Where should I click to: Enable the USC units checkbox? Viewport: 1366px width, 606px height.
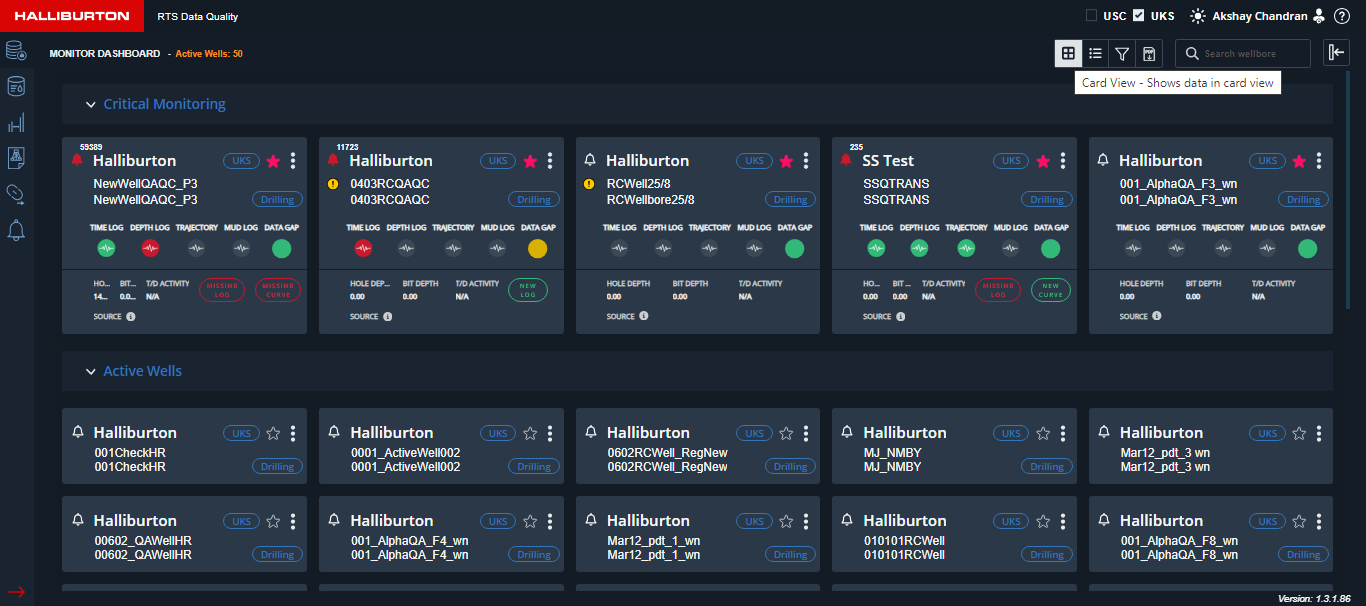(x=1091, y=16)
